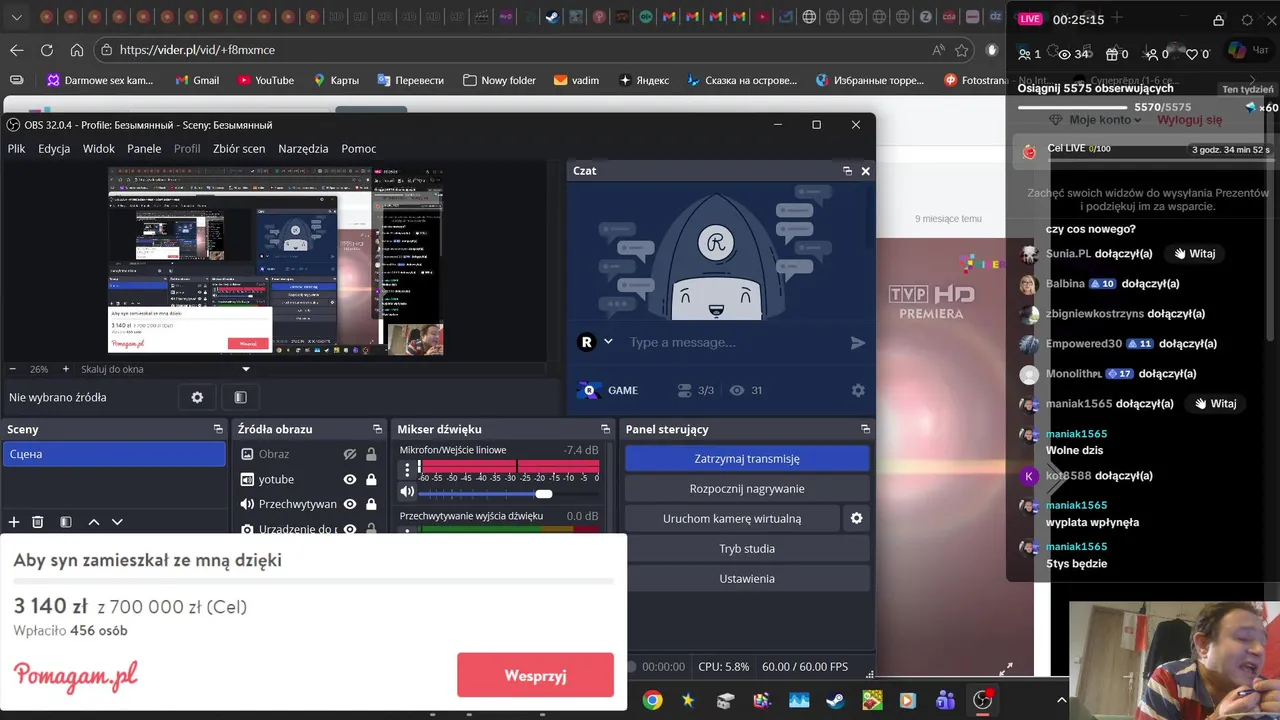The image size is (1280, 720).
Task: Open the Pomoc menu in OBS
Action: (359, 149)
